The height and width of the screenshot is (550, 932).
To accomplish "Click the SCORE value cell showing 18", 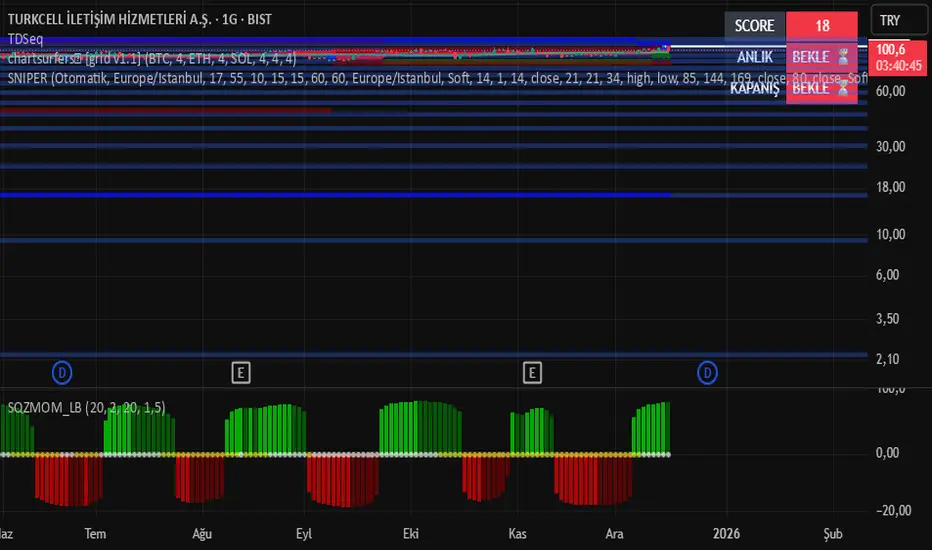I will pos(822,26).
